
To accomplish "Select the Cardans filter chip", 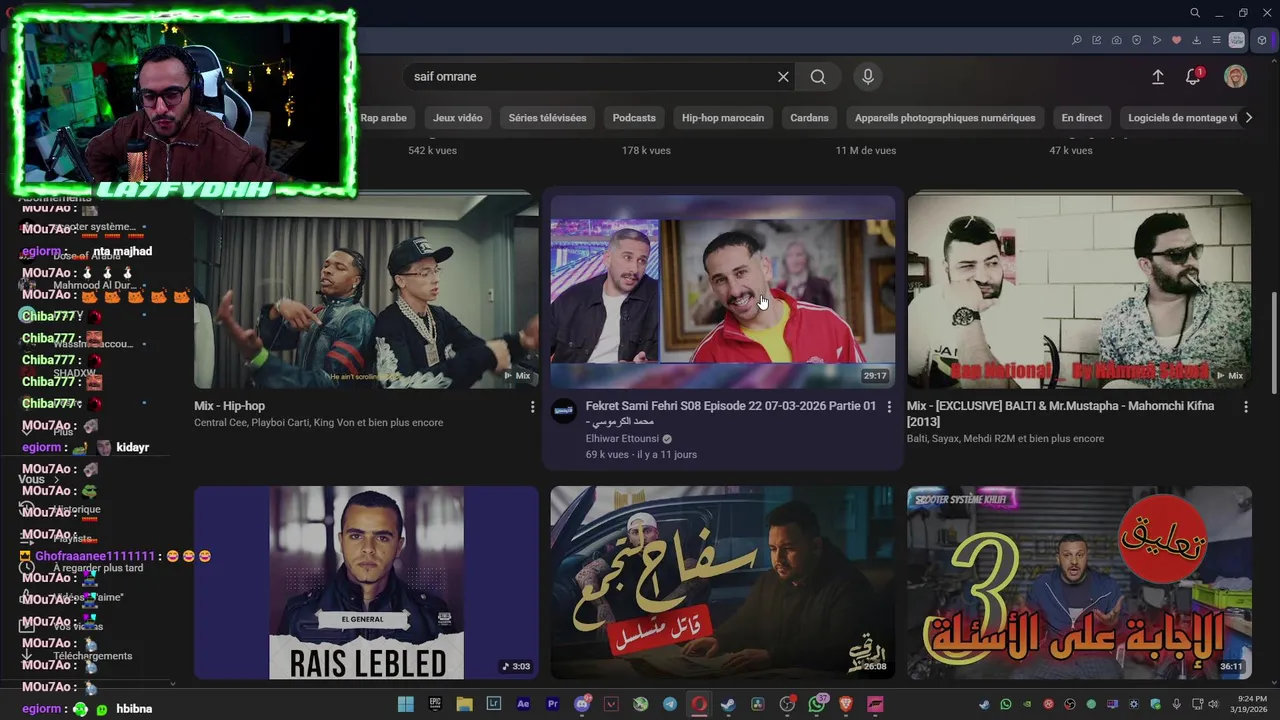I will 809,118.
